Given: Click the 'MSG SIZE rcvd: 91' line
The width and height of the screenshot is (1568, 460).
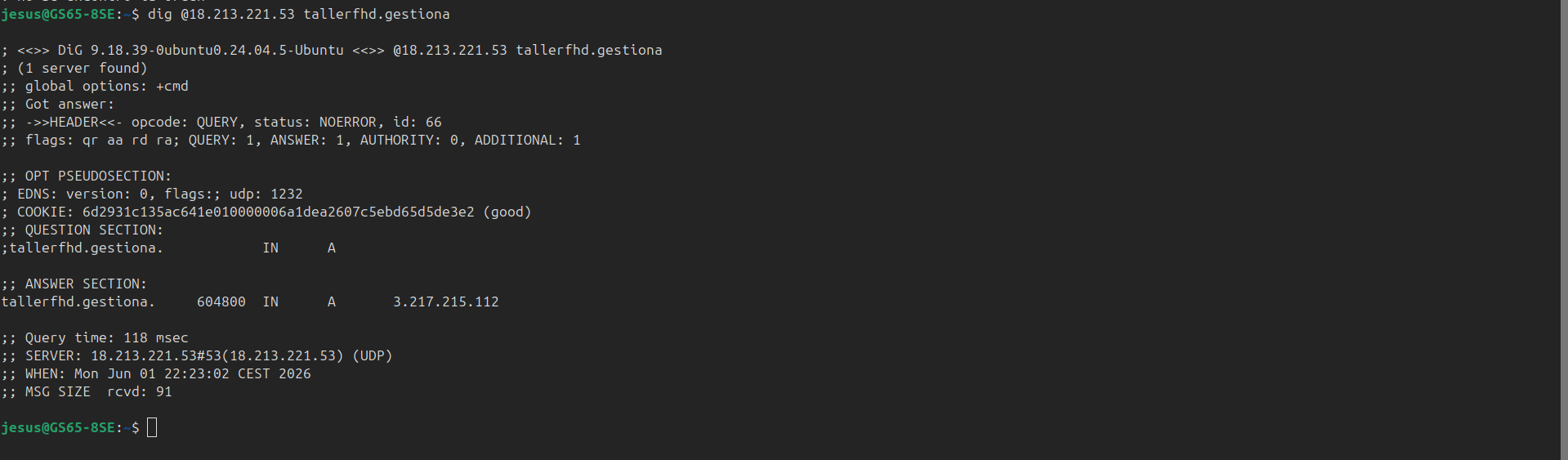Looking at the screenshot, I should (87, 391).
